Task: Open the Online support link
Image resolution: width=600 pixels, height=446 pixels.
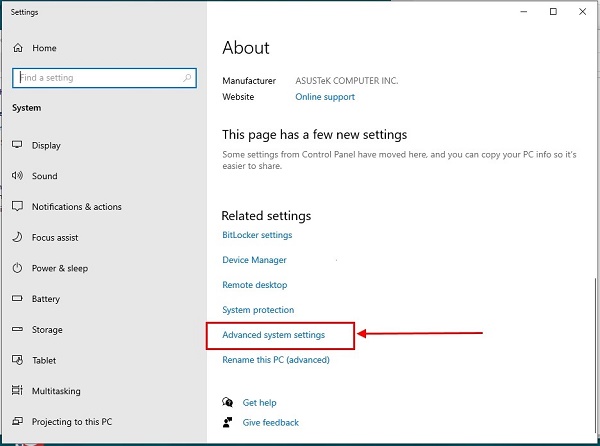Action: (x=325, y=97)
